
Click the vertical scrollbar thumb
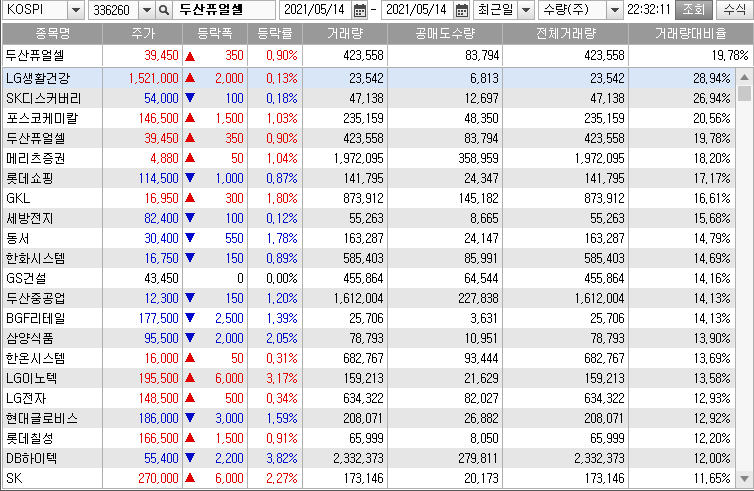coord(744,93)
